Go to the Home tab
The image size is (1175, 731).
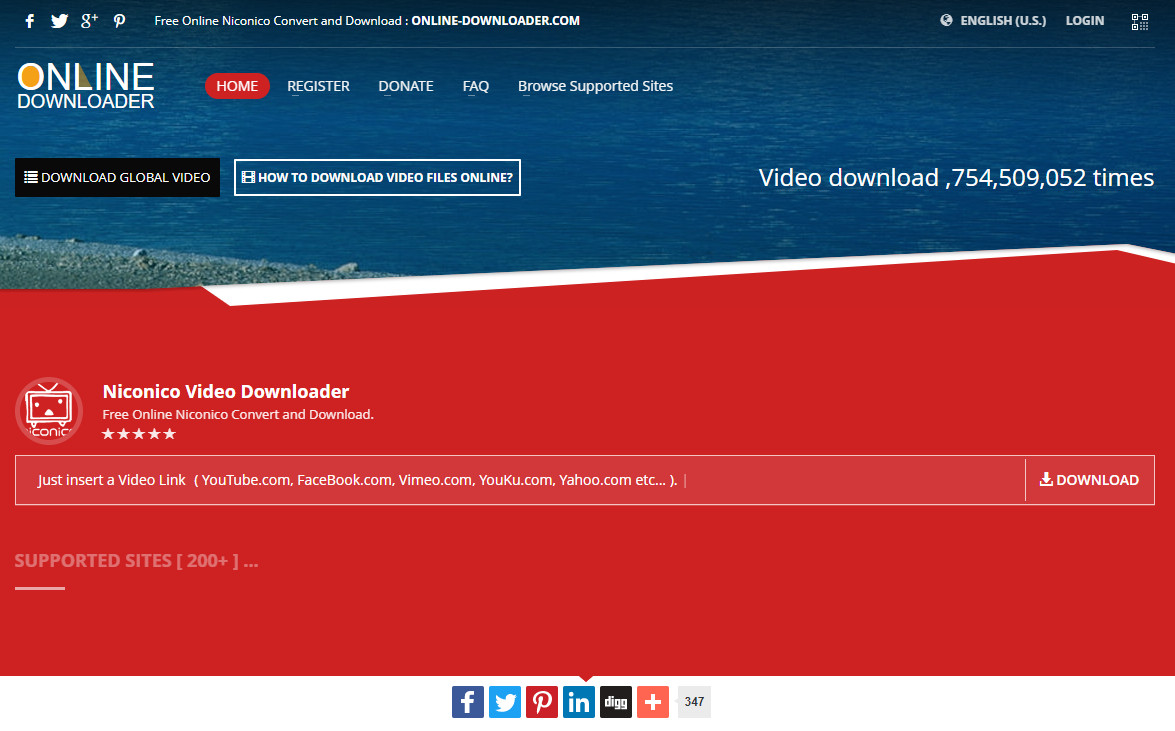click(x=237, y=86)
